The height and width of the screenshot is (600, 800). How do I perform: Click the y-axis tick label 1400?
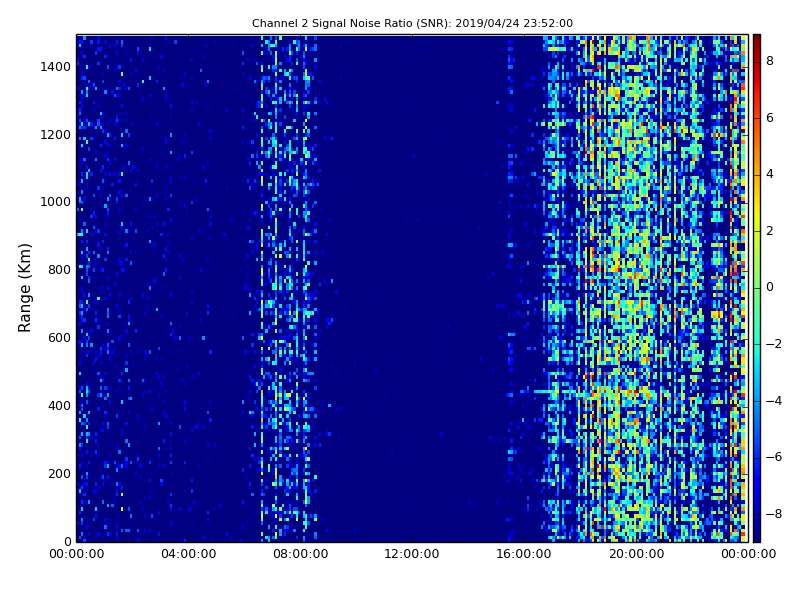coord(56,67)
